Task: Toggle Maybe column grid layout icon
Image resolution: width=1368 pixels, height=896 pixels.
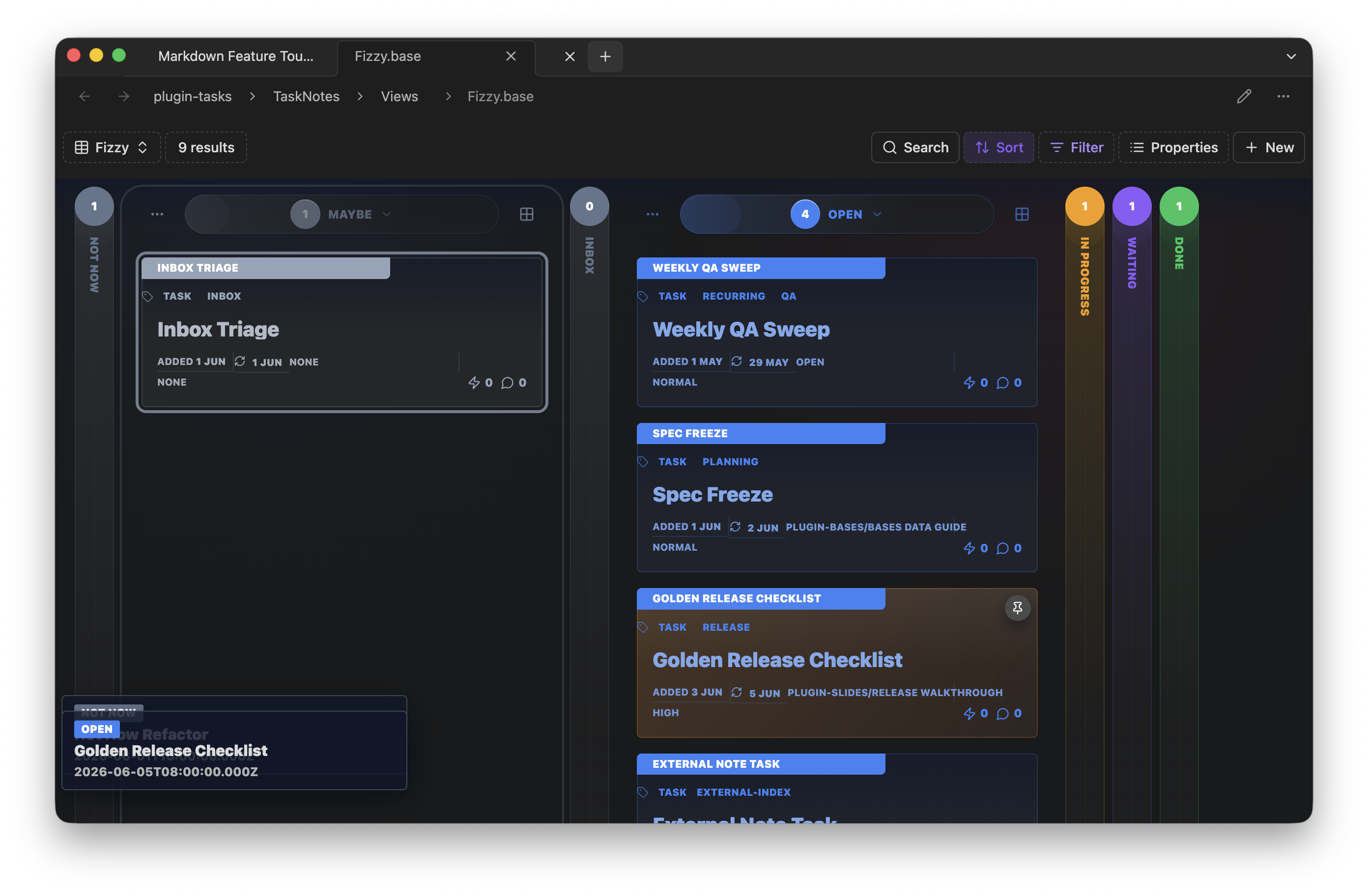Action: click(x=526, y=214)
